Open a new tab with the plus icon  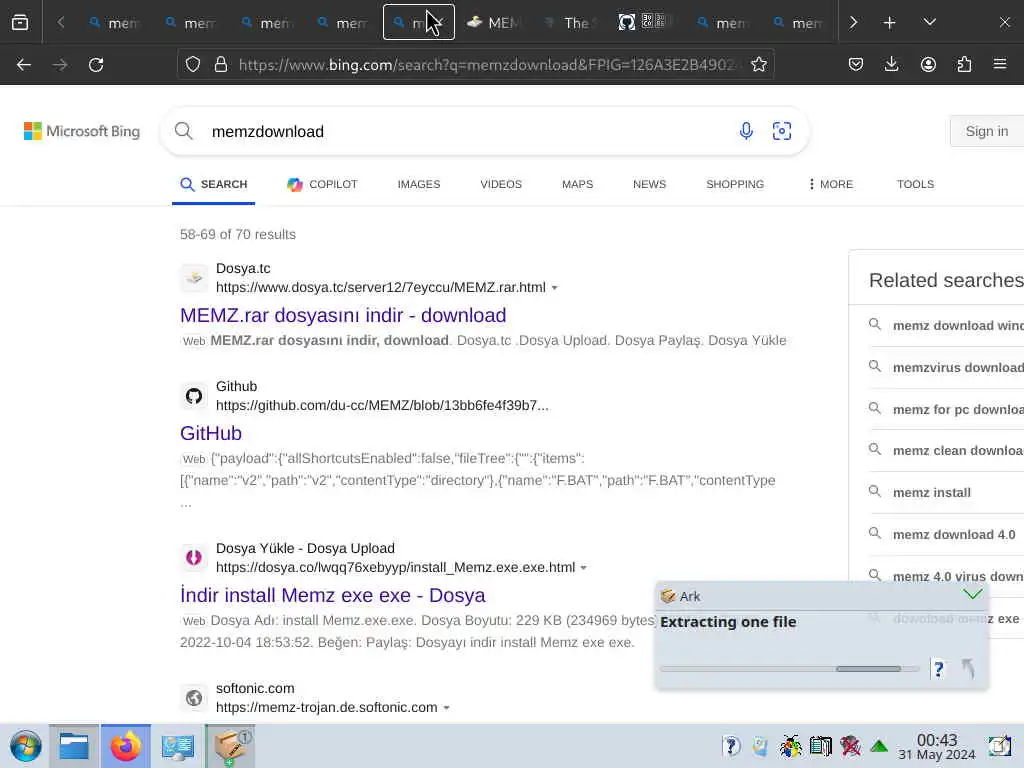tap(889, 22)
